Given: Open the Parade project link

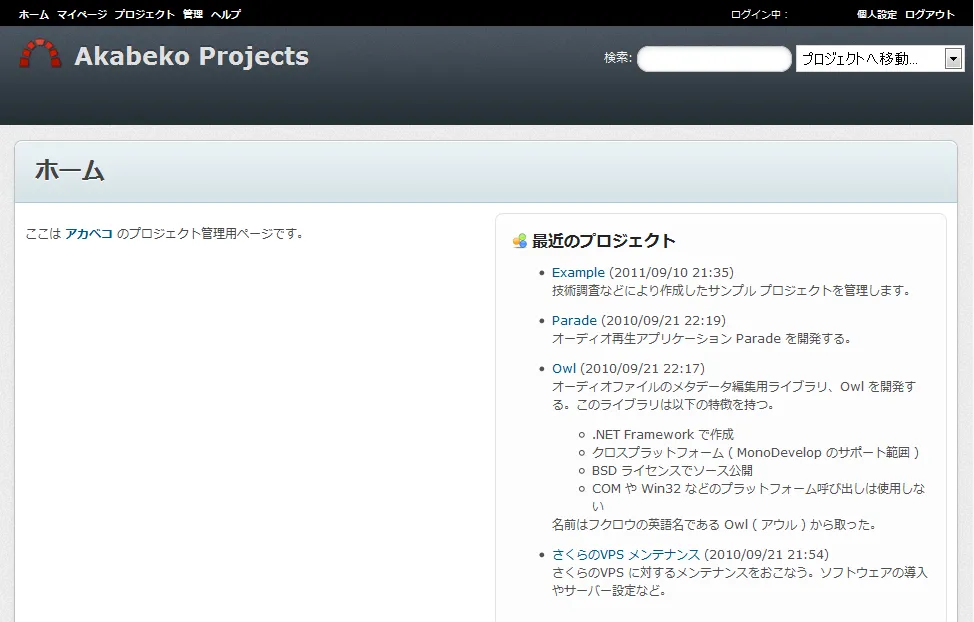Looking at the screenshot, I should [x=573, y=319].
